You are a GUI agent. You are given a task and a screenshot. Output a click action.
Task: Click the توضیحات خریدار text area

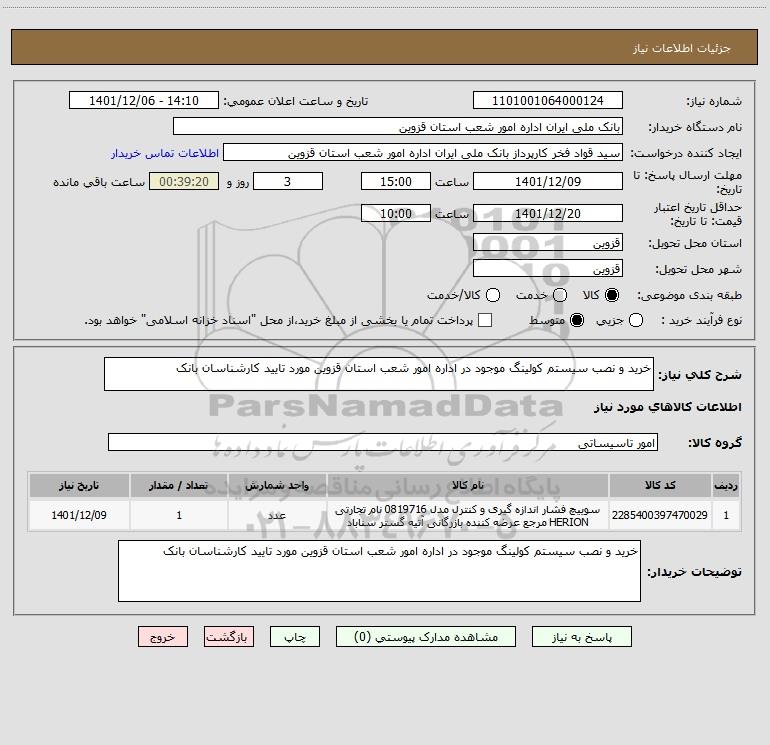click(379, 571)
